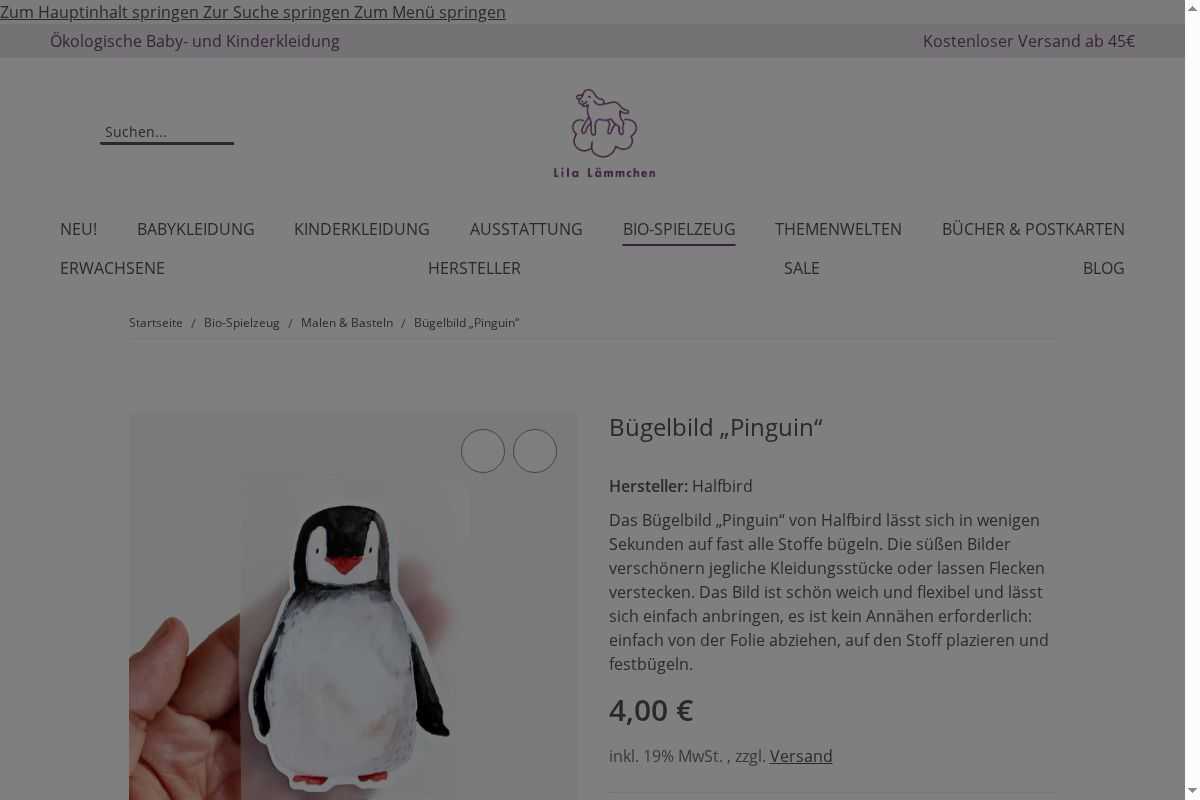Select the Bio-Spielzeug menu item
Screen dimensions: 1200x800
tap(679, 229)
